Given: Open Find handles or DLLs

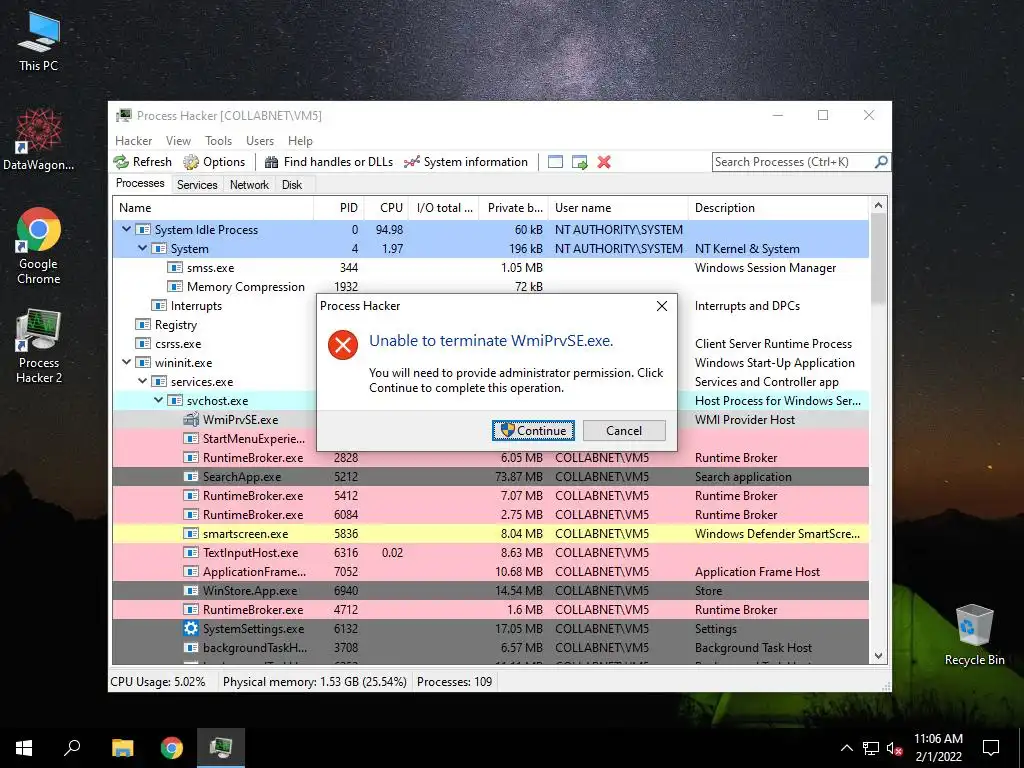Looking at the screenshot, I should coord(329,162).
